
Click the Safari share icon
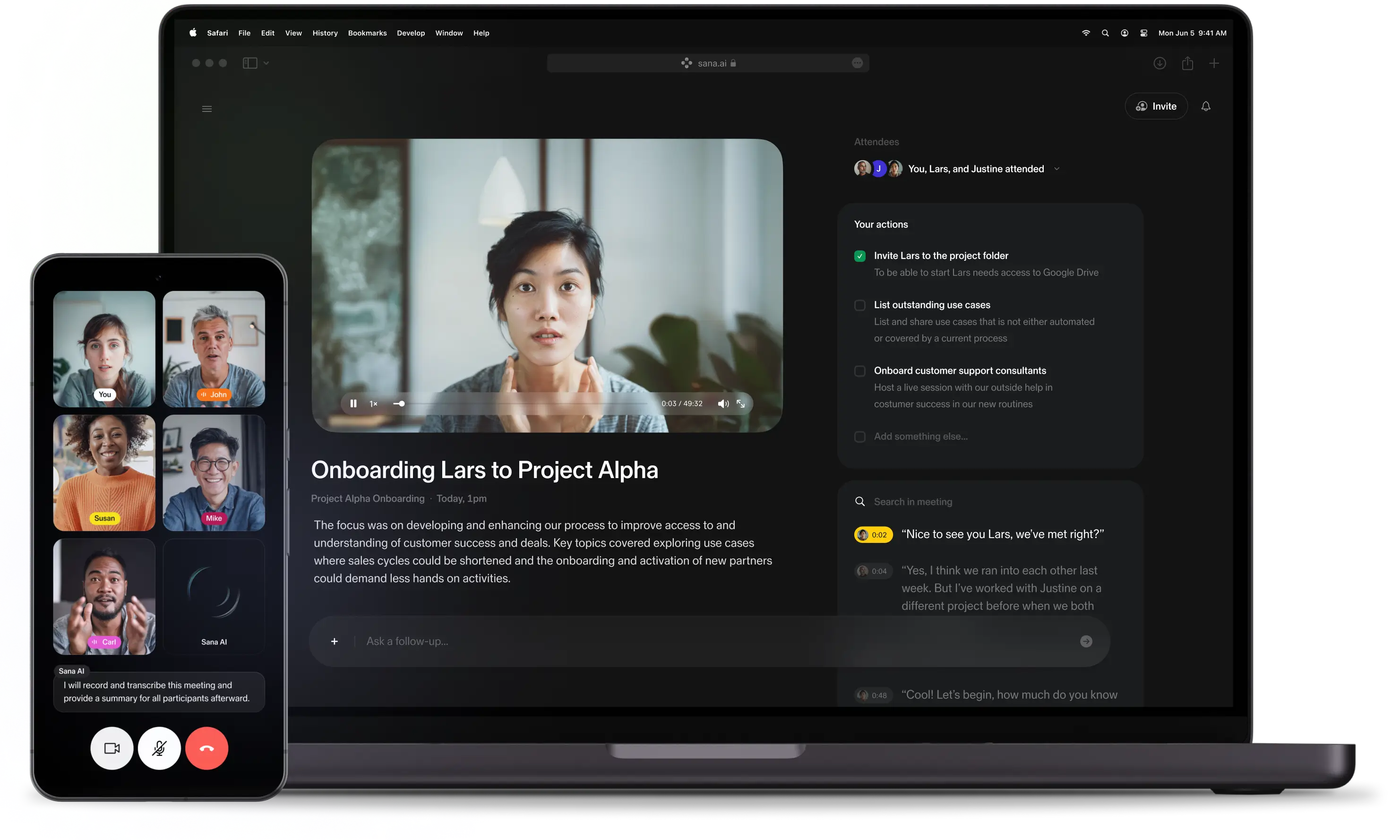1187,63
